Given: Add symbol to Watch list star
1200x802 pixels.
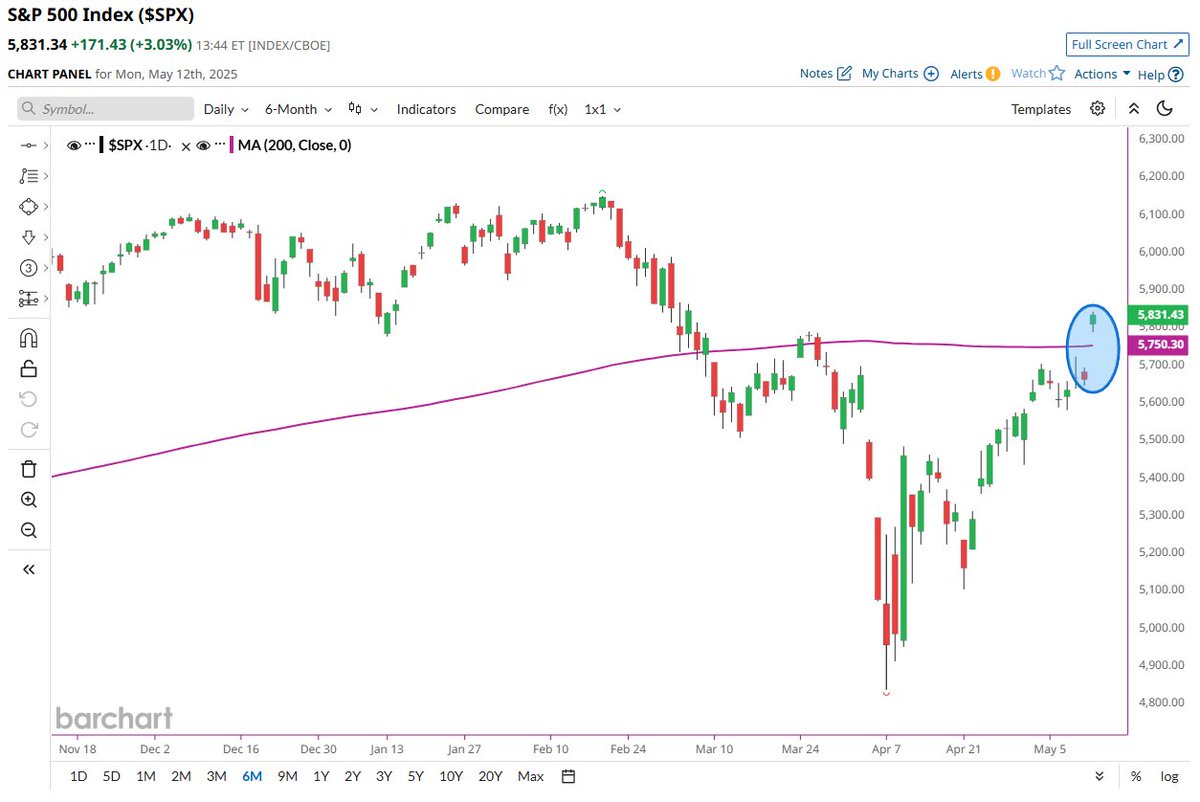Looking at the screenshot, I should tap(1038, 73).
